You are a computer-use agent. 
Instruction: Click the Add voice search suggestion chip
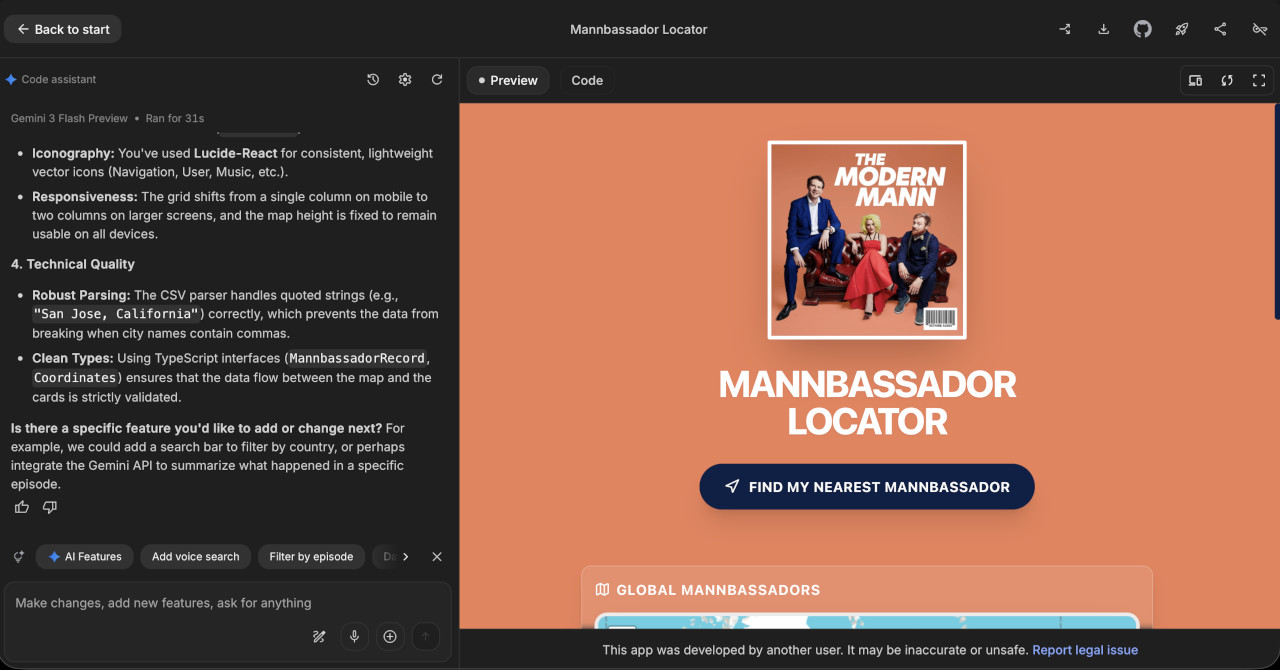coord(196,557)
